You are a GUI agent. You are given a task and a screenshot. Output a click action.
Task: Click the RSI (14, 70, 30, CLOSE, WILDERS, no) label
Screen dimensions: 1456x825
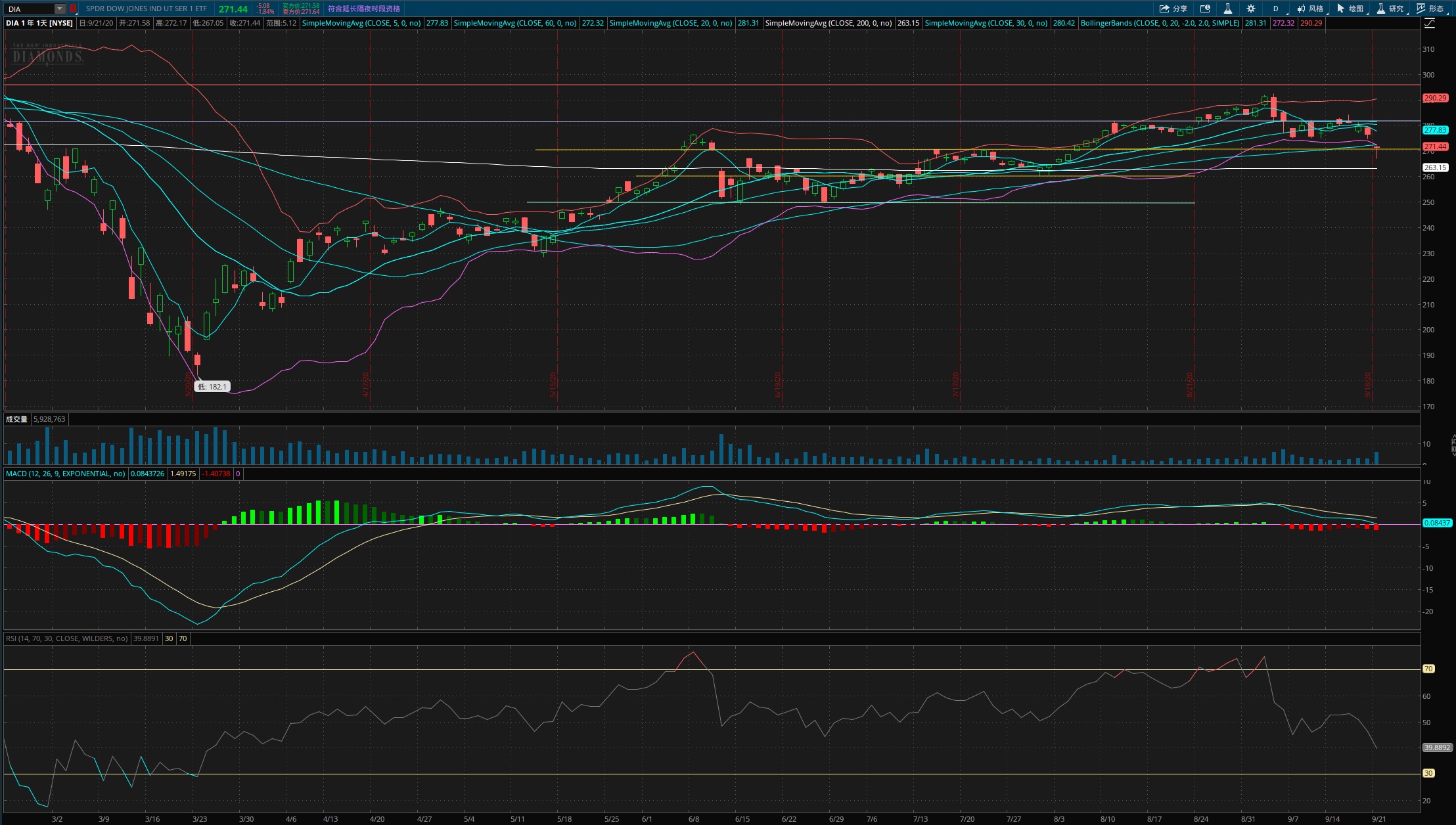click(67, 638)
